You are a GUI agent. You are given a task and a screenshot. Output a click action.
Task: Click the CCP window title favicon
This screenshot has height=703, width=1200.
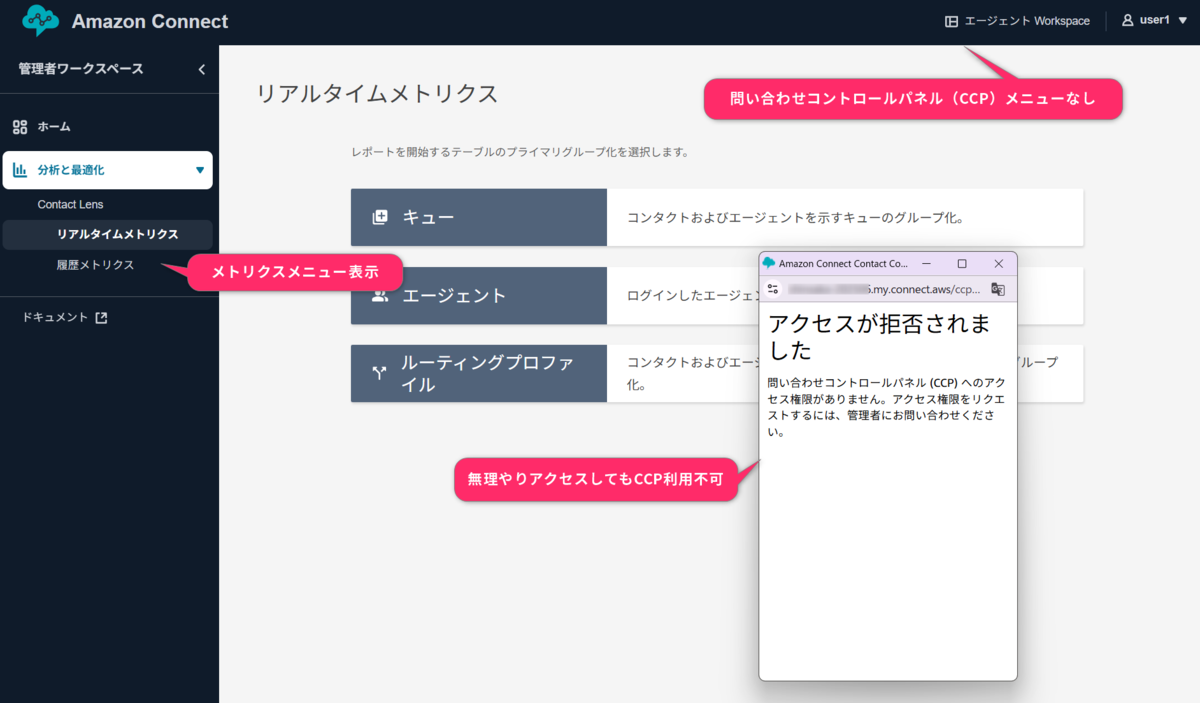769,263
